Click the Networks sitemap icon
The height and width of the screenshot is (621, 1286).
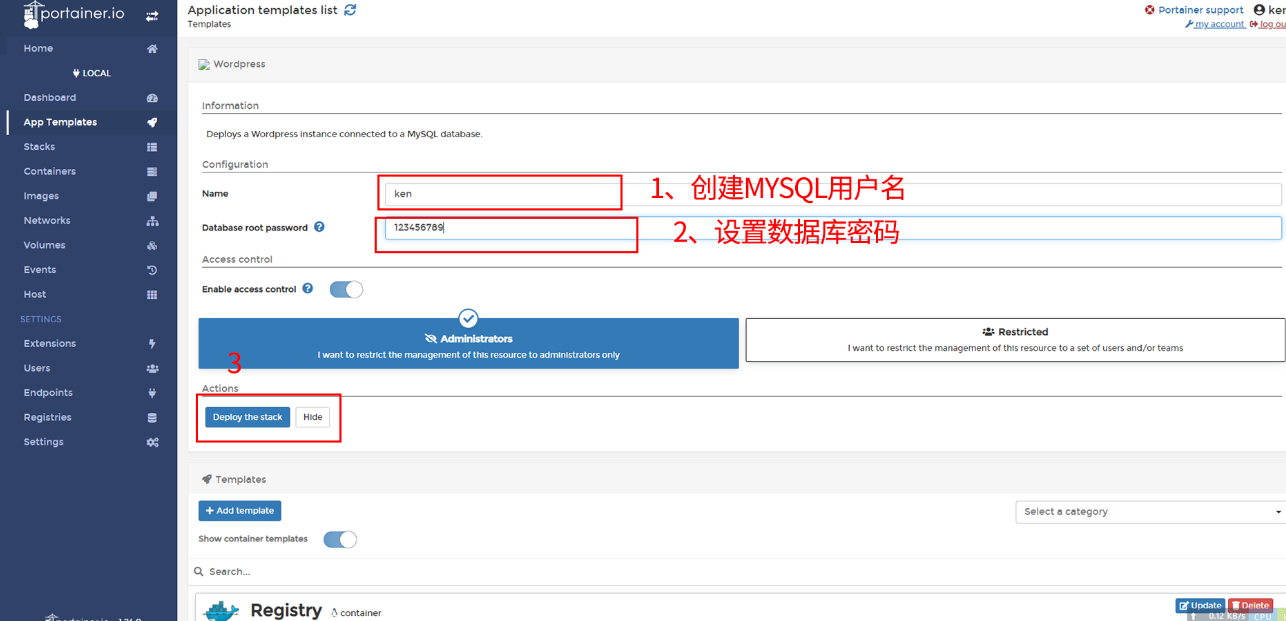152,221
